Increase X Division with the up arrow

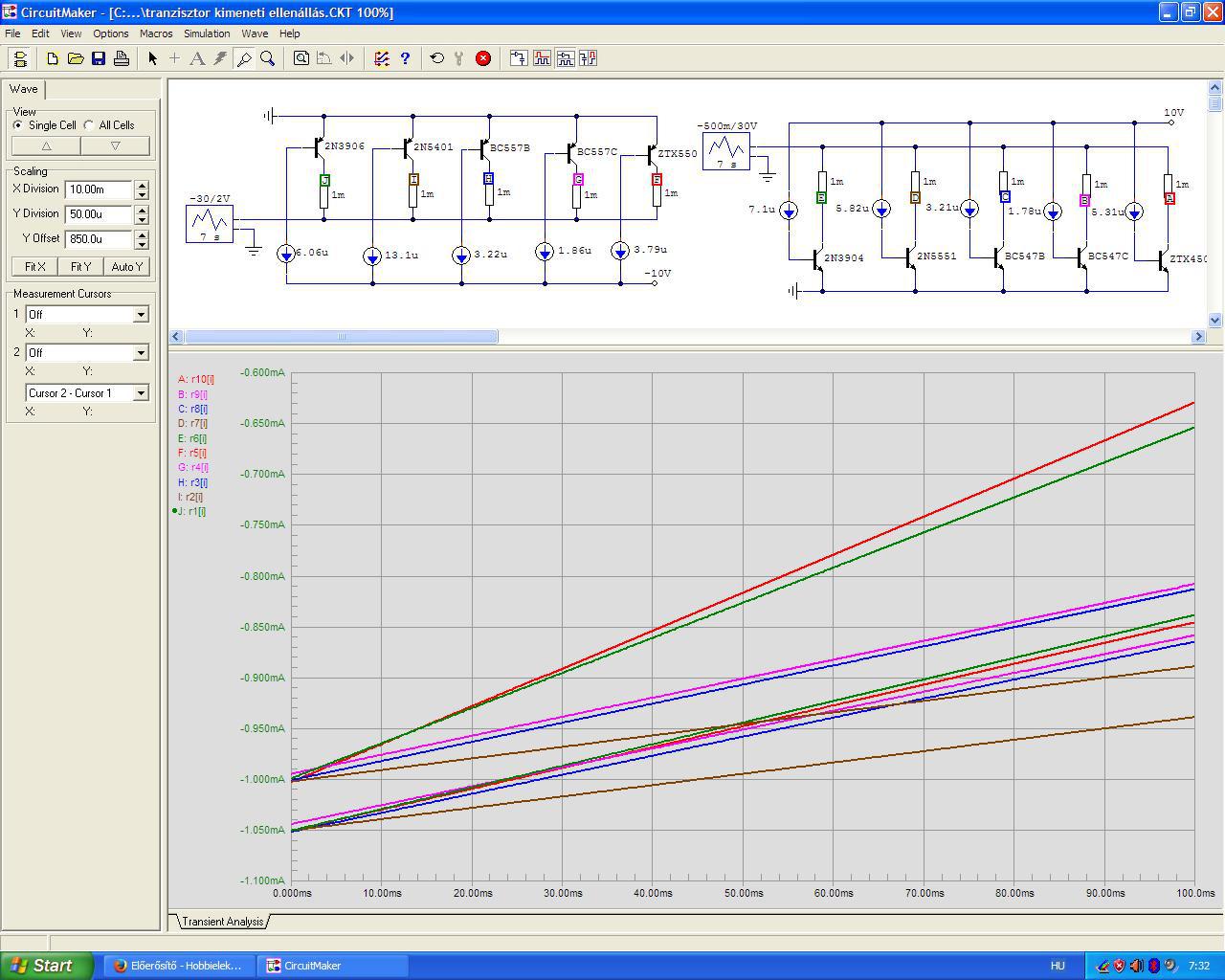tap(142, 185)
